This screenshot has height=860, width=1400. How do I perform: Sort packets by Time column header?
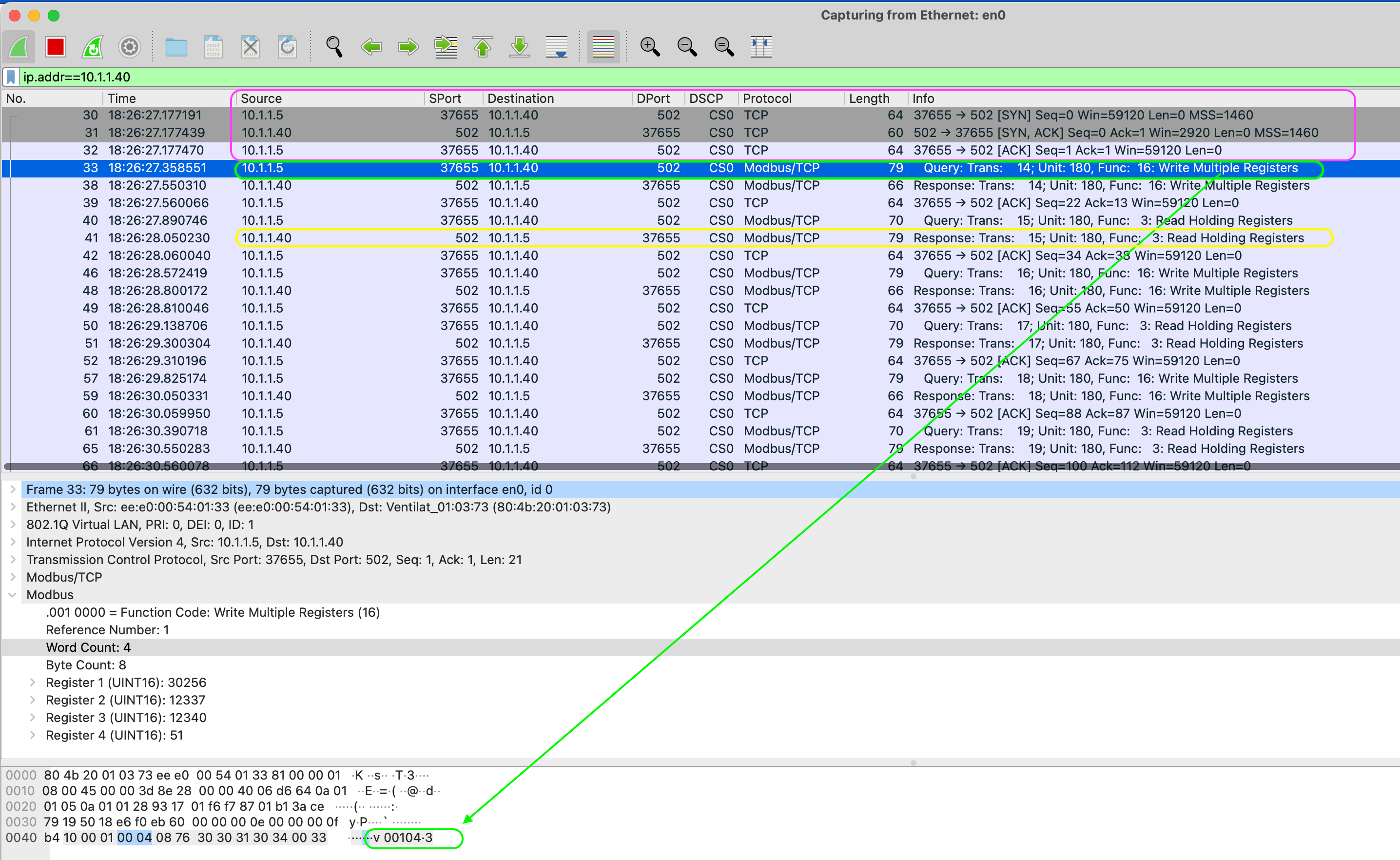[x=122, y=98]
